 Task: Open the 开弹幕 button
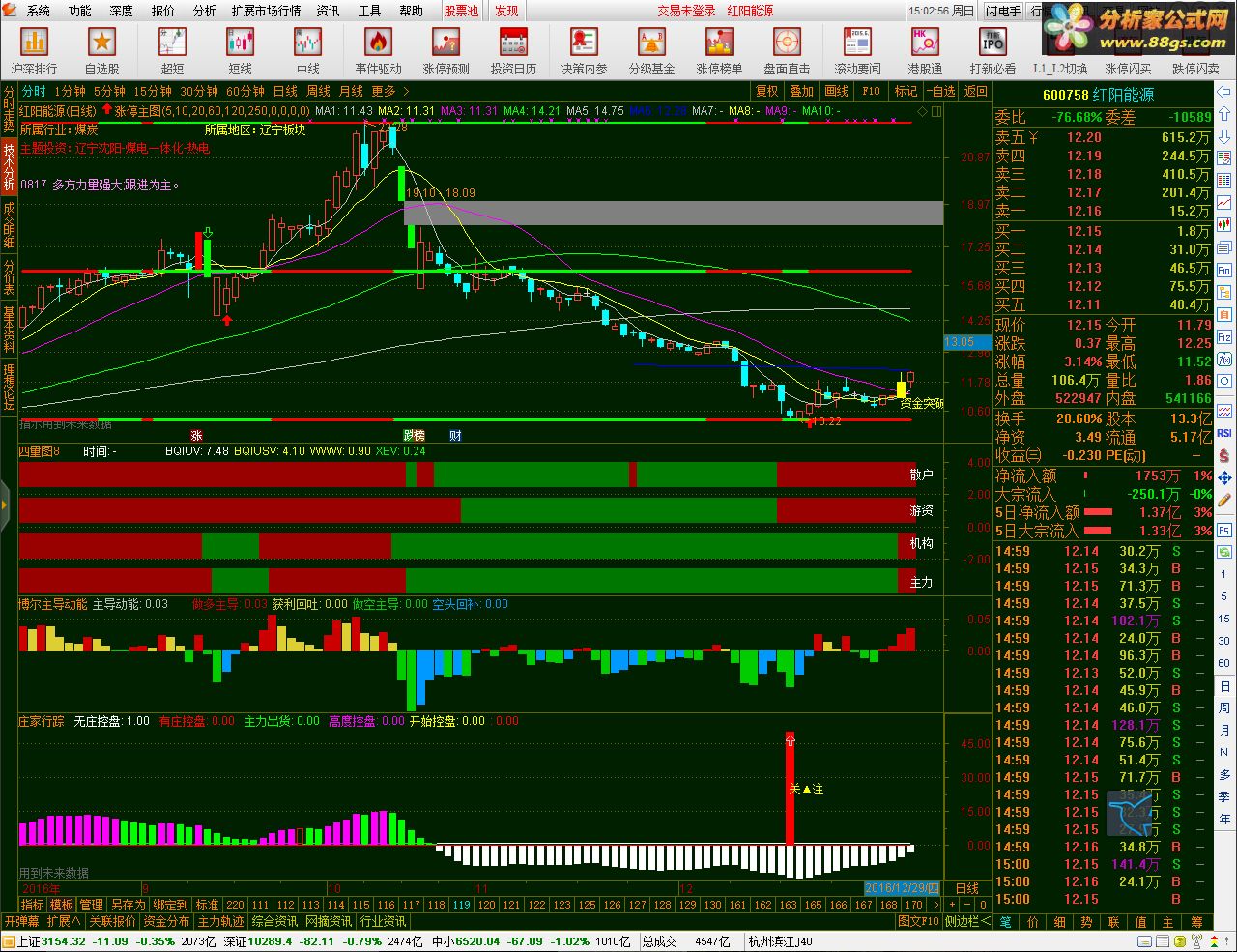point(21,922)
